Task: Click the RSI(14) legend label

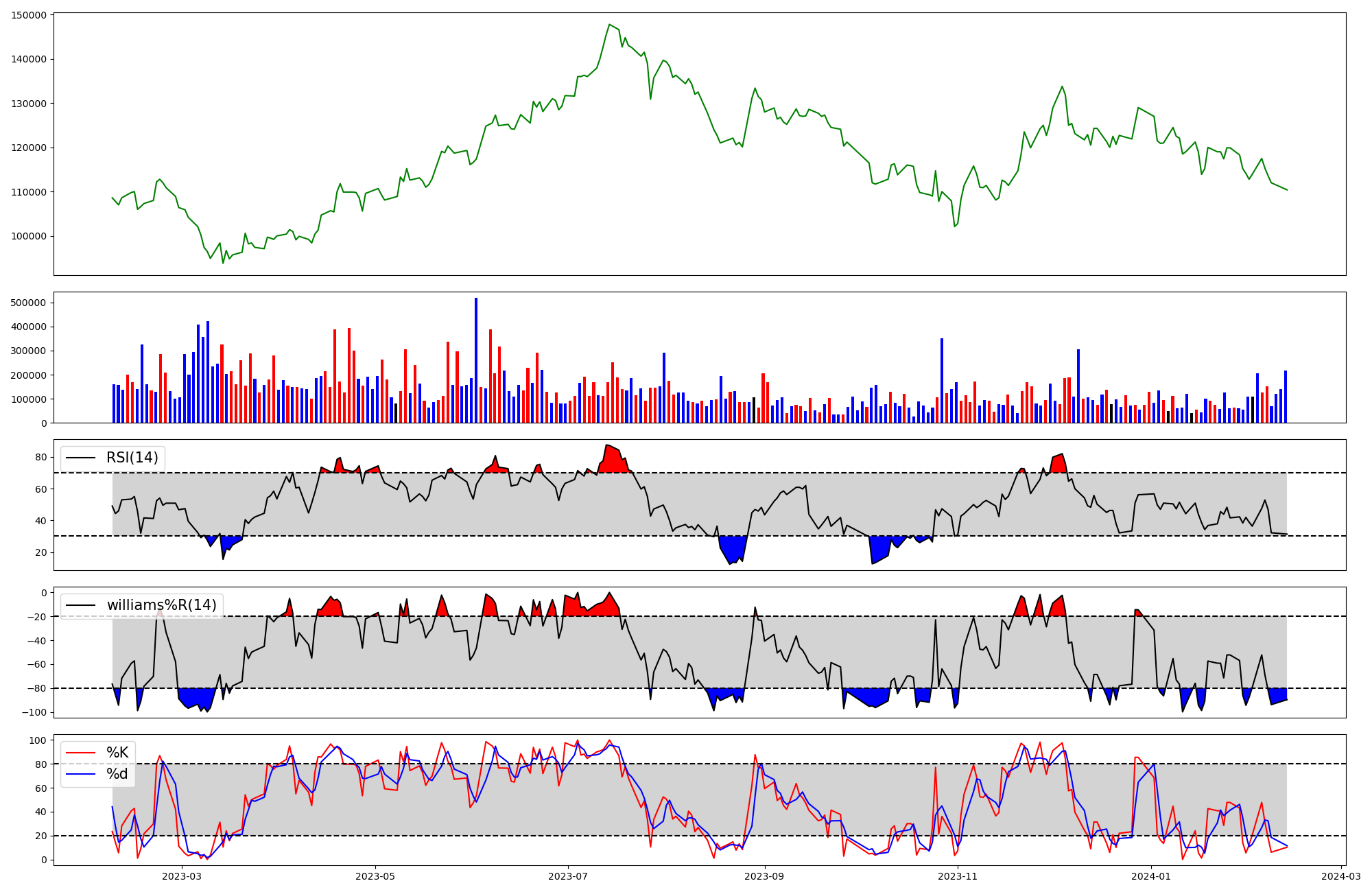Action: click(132, 458)
